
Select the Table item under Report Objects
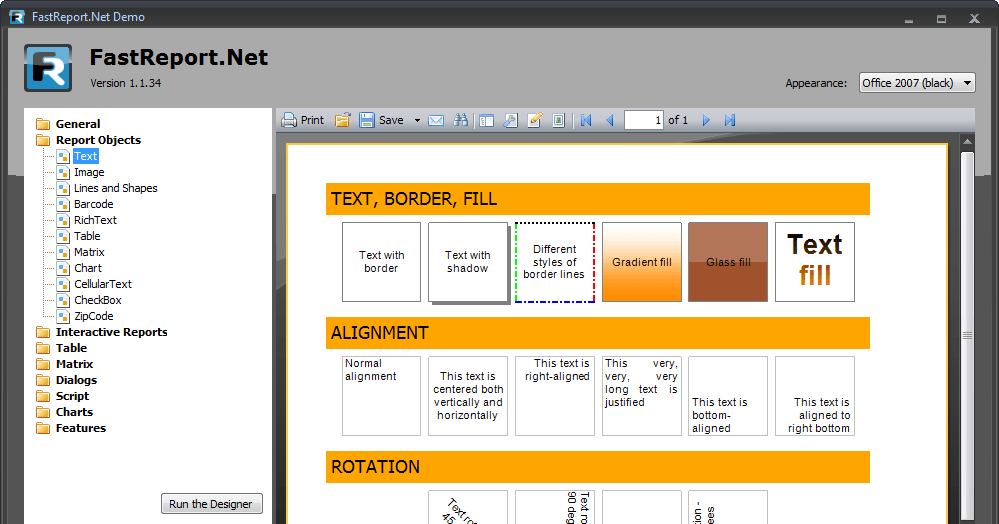click(87, 236)
